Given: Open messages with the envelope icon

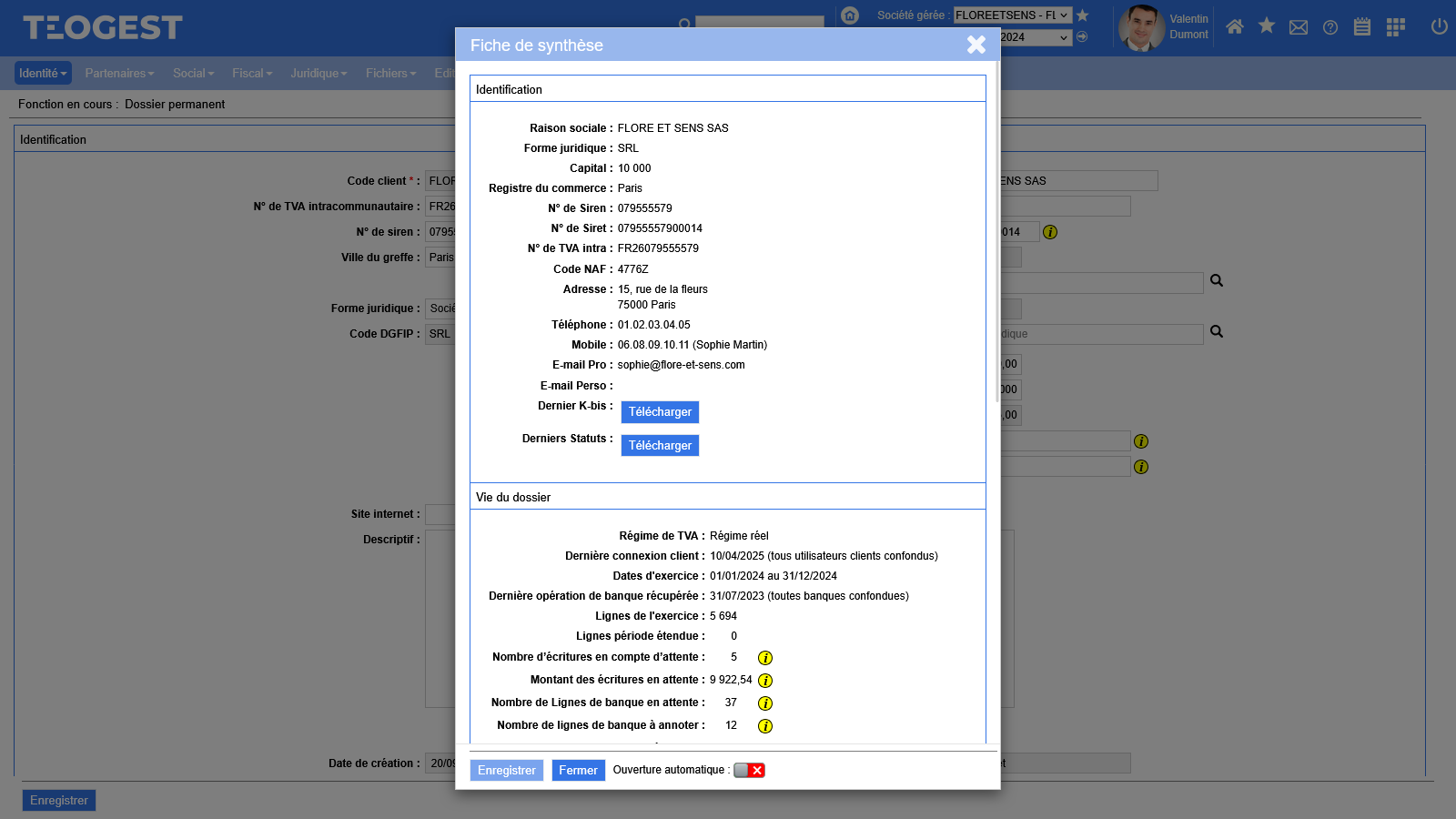Looking at the screenshot, I should [1299, 27].
